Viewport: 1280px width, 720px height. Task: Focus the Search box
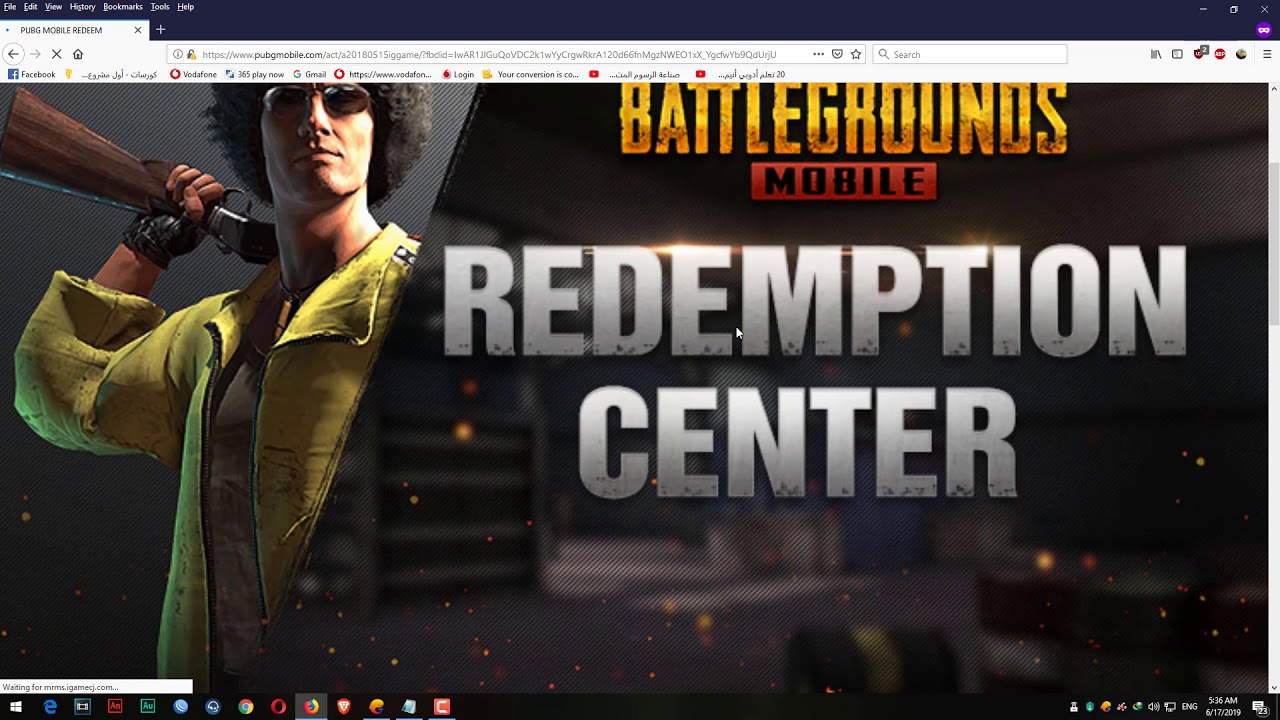[x=970, y=54]
